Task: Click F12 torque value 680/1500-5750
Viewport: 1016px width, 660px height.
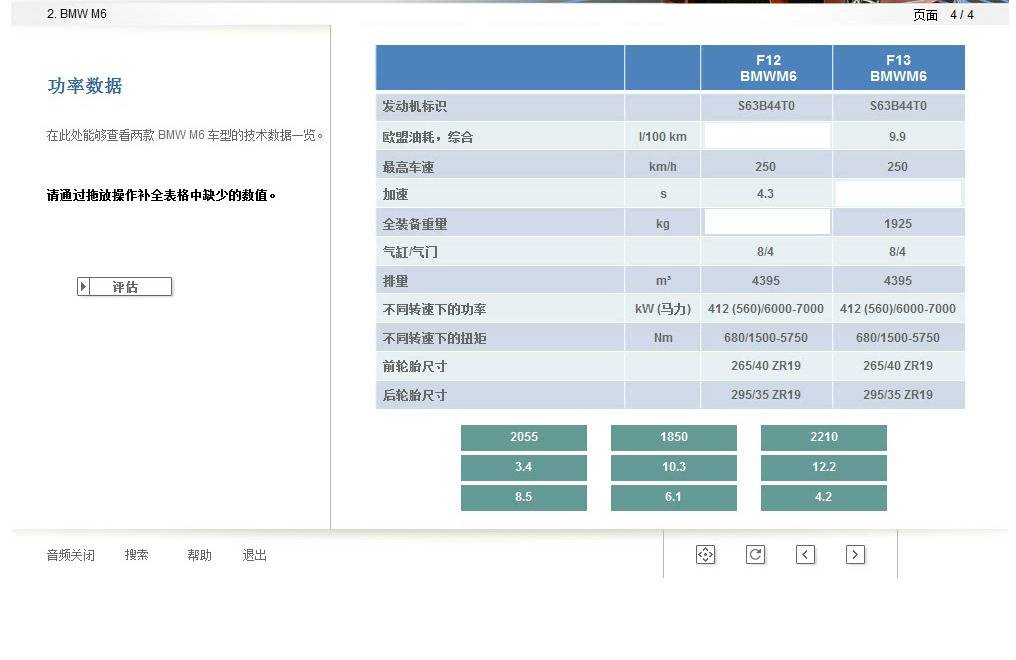Action: click(x=766, y=337)
